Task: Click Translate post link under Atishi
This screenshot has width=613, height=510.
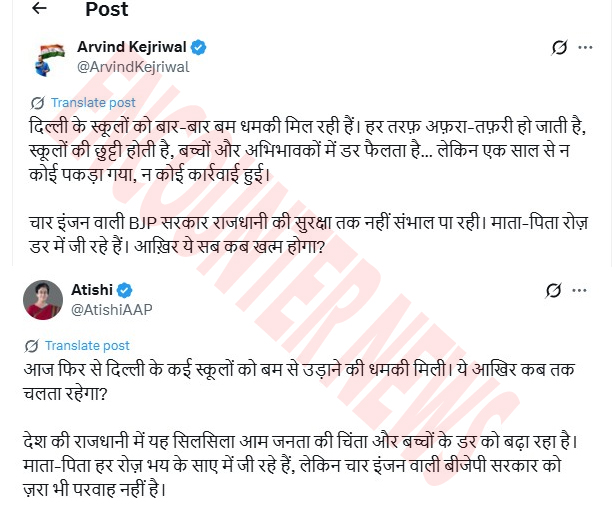Action: point(87,345)
